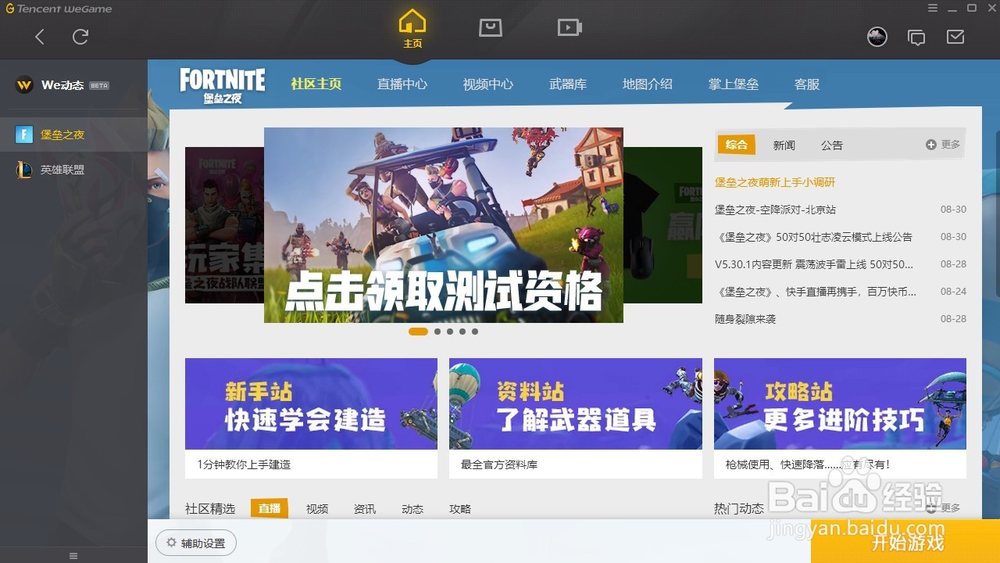
Task: Open the 掌上堡垒 tab
Action: [x=733, y=84]
